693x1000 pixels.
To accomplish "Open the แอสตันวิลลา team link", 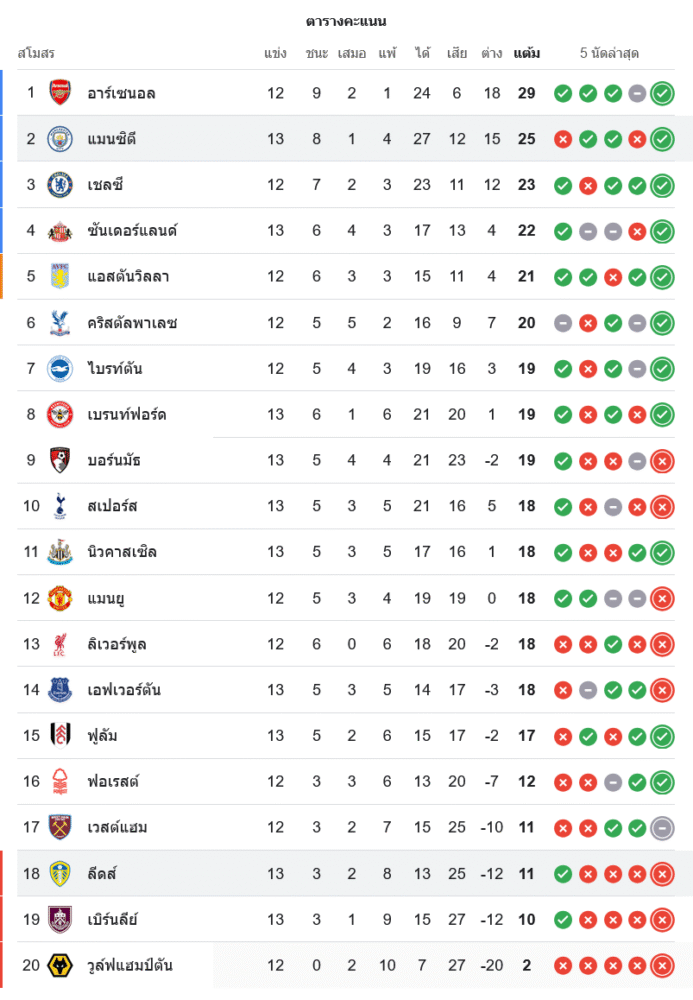I will [130, 277].
